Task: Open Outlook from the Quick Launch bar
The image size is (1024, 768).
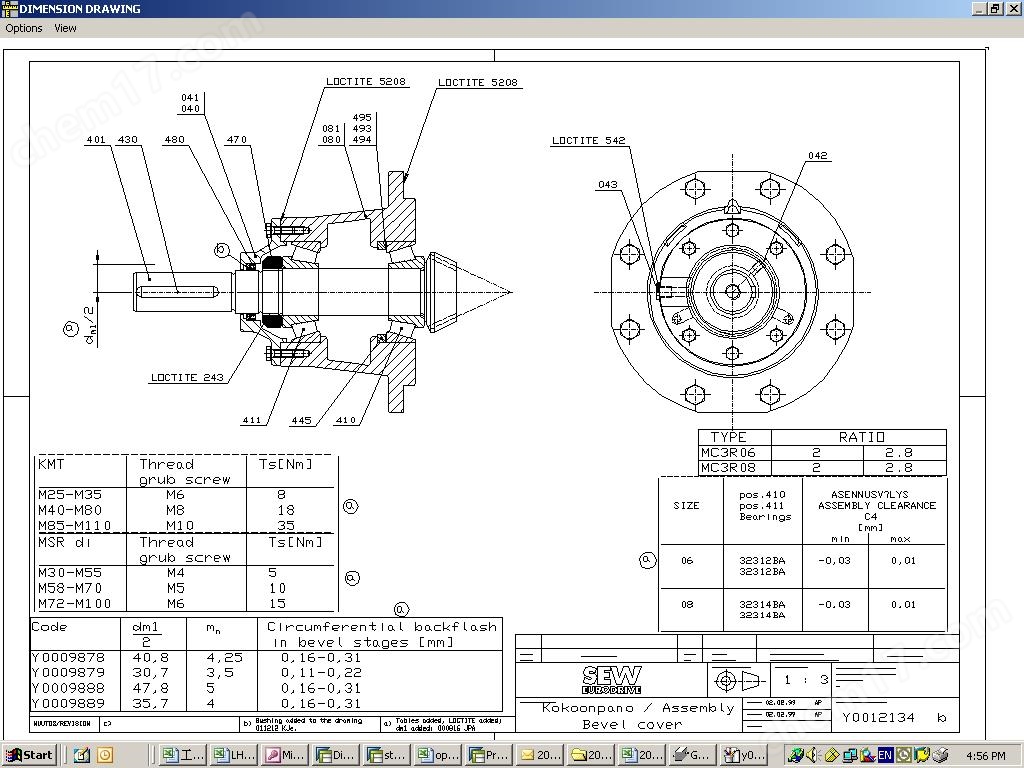Action: [105, 754]
